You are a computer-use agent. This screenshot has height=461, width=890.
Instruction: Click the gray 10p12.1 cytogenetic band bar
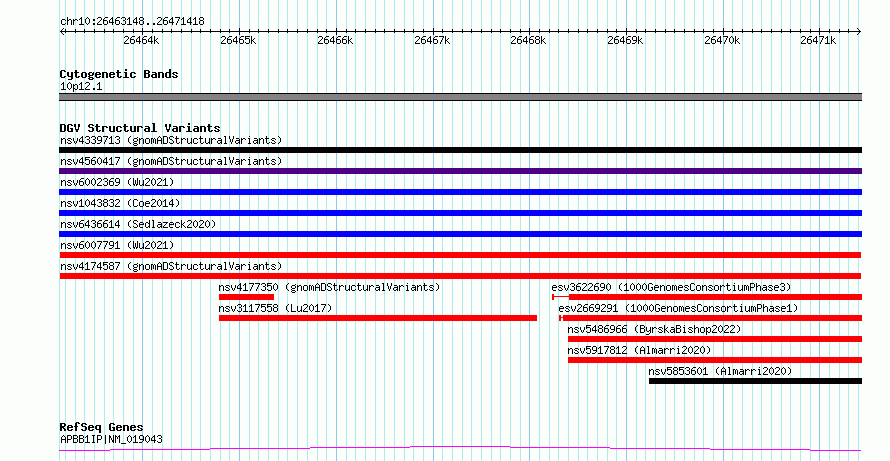pyautogui.click(x=460, y=97)
